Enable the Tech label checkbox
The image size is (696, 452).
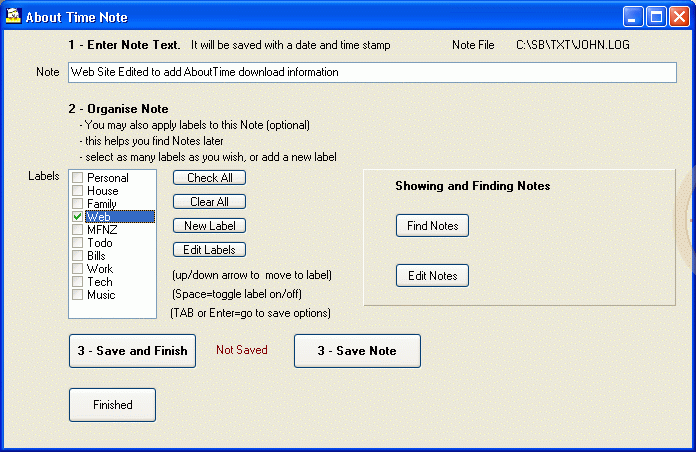[78, 282]
